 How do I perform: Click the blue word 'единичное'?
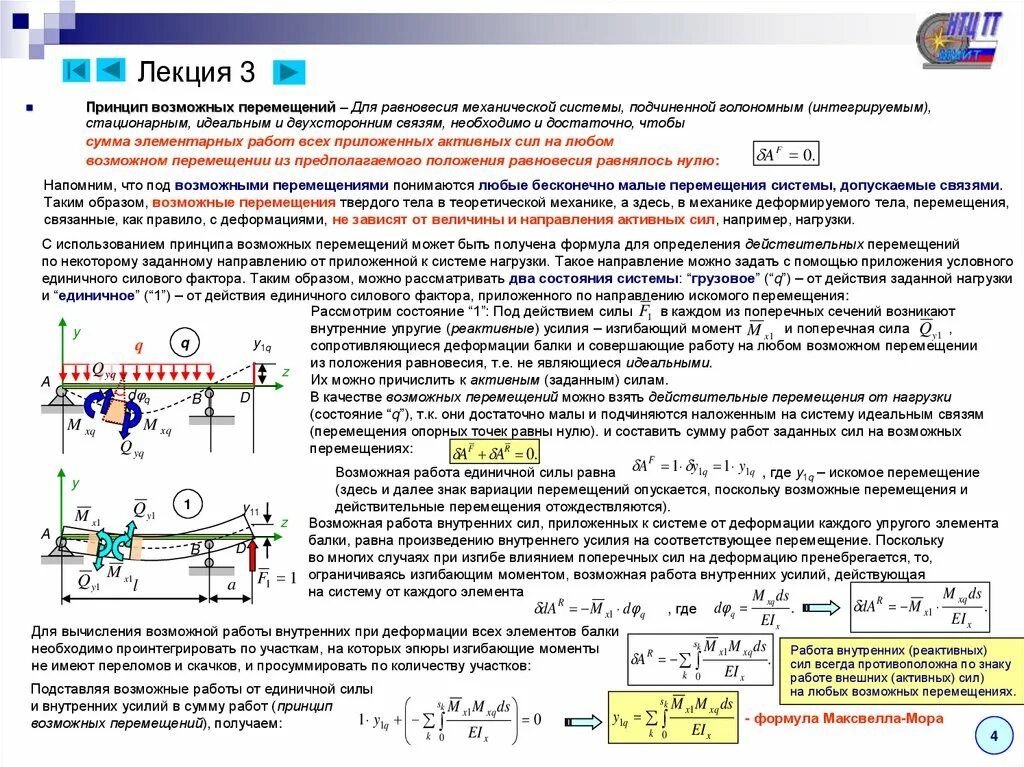pos(96,295)
